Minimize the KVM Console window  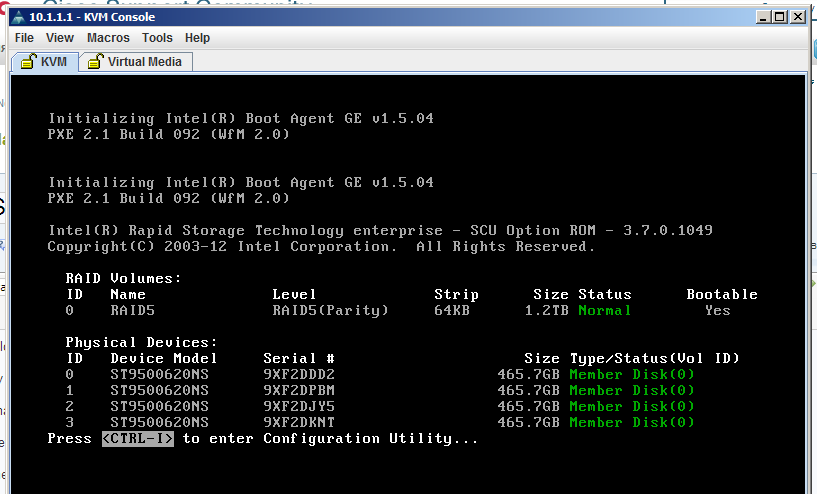[x=763, y=17]
